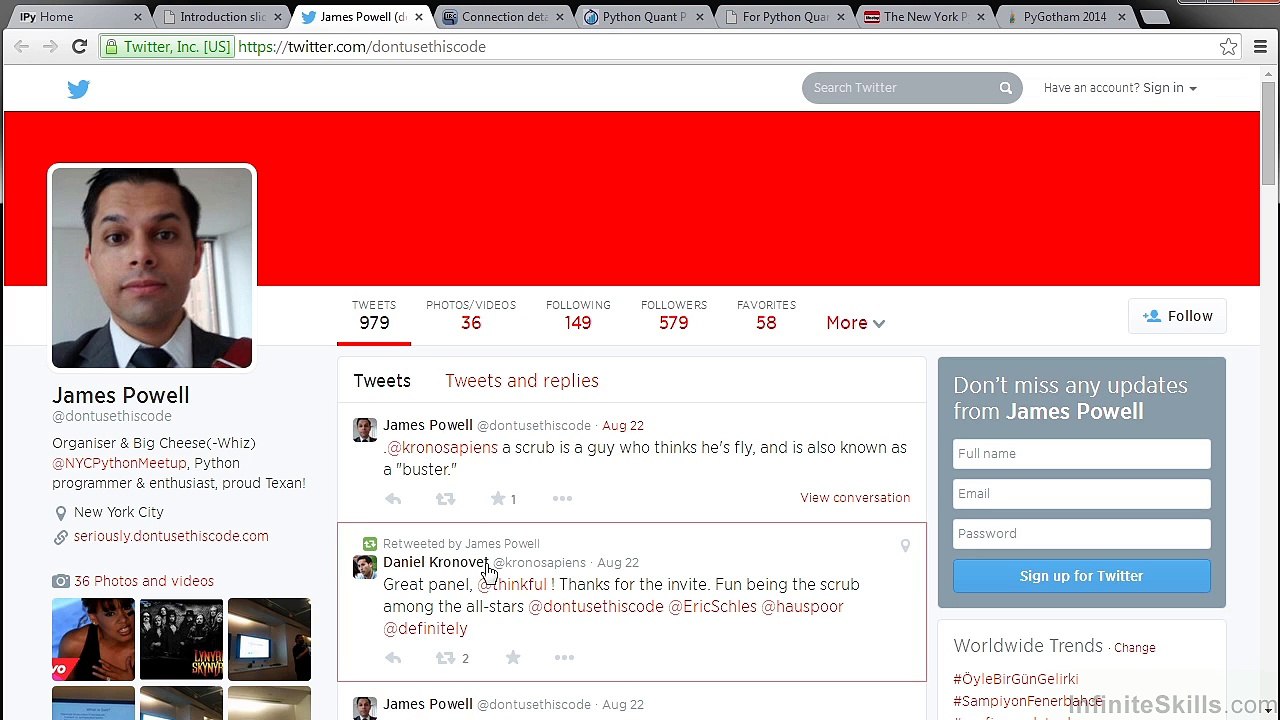Click in the Search Twitter field
The width and height of the screenshot is (1280, 720).
coord(900,88)
